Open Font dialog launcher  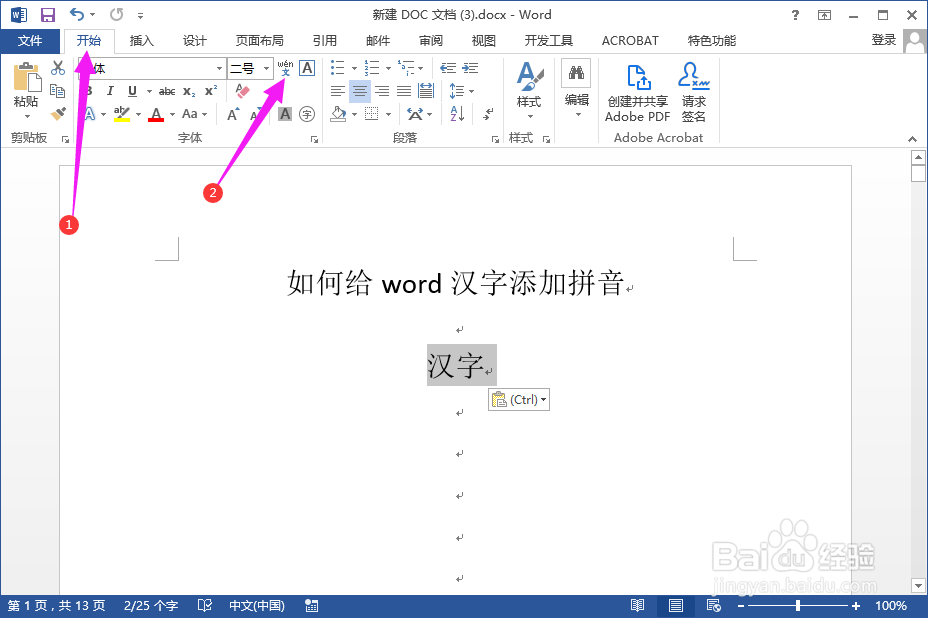point(314,140)
